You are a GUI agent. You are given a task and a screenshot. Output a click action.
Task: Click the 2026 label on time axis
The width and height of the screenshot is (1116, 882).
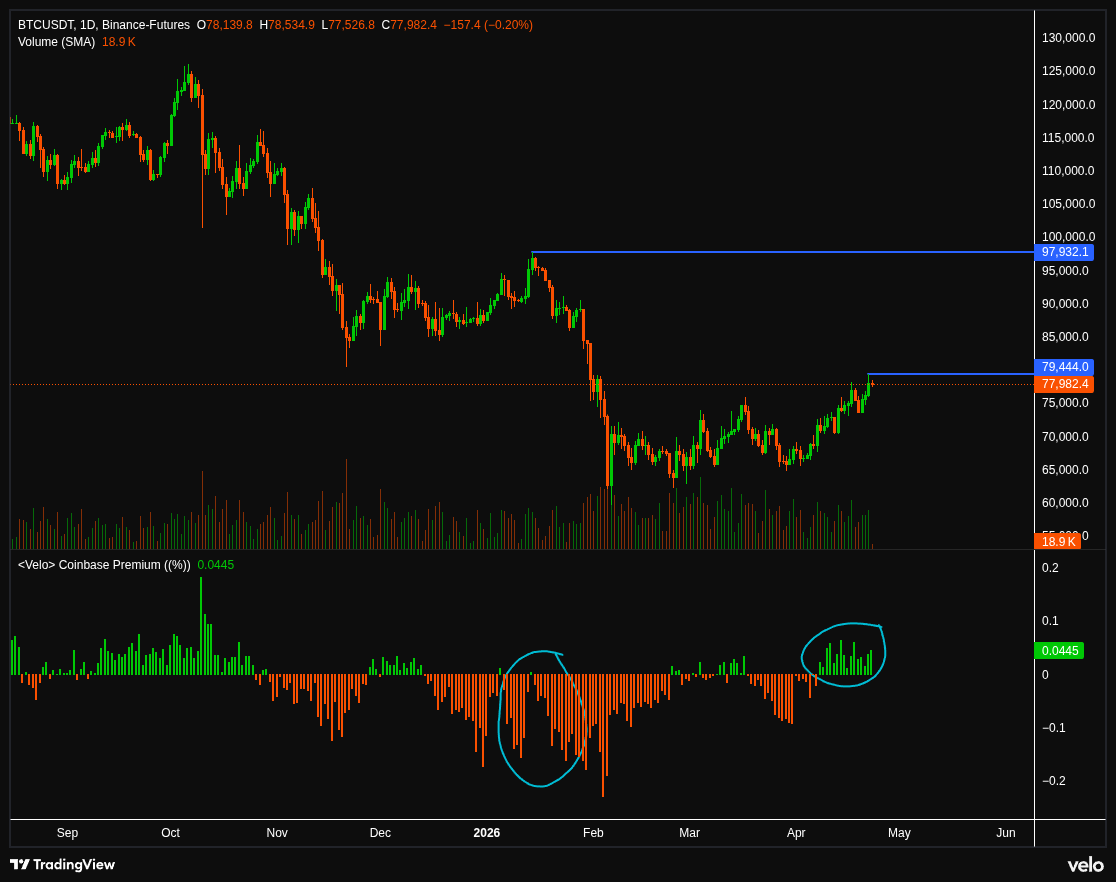coord(487,832)
